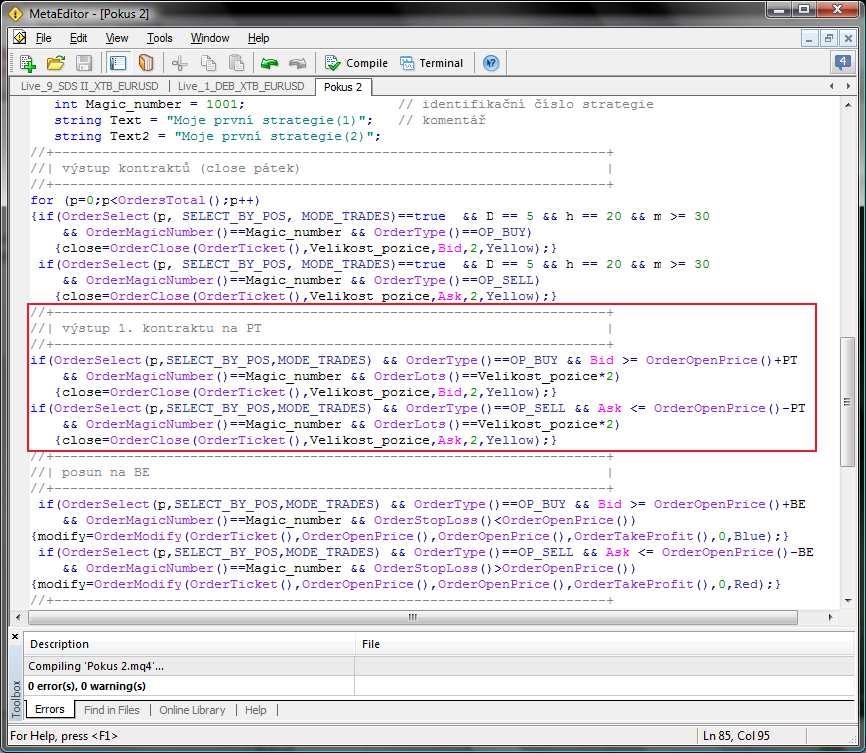Select the Errors tab in Toolbox
This screenshot has height=753, width=866.
coord(50,709)
